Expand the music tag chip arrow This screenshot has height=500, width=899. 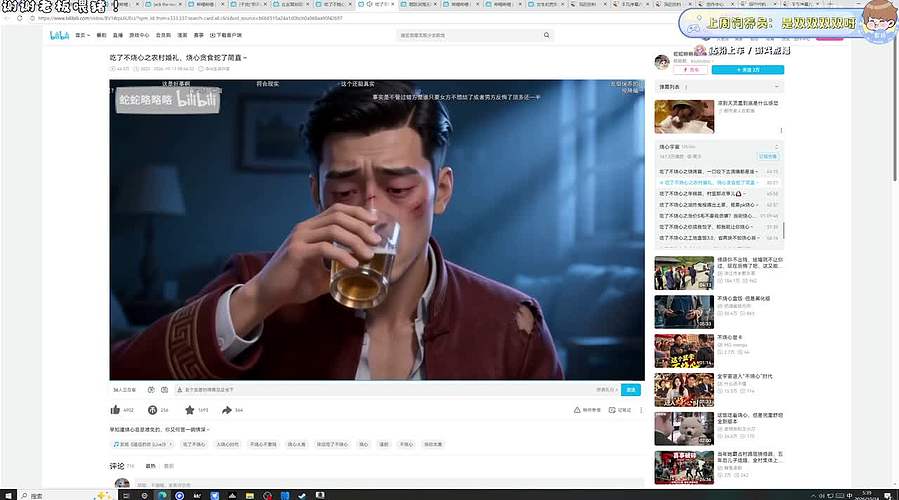170,444
